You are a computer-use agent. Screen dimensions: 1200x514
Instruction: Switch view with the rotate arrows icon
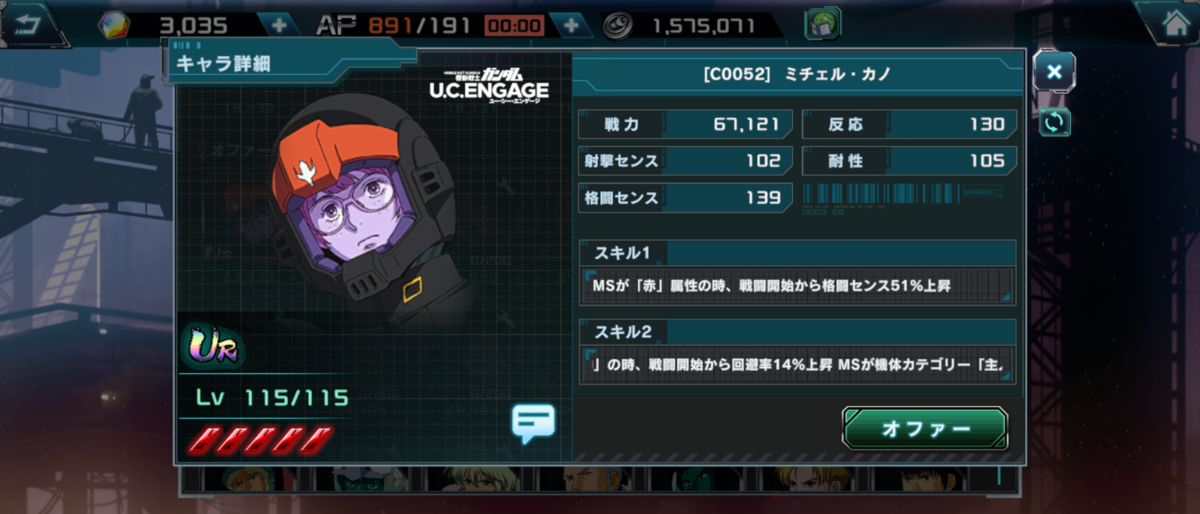(1054, 121)
